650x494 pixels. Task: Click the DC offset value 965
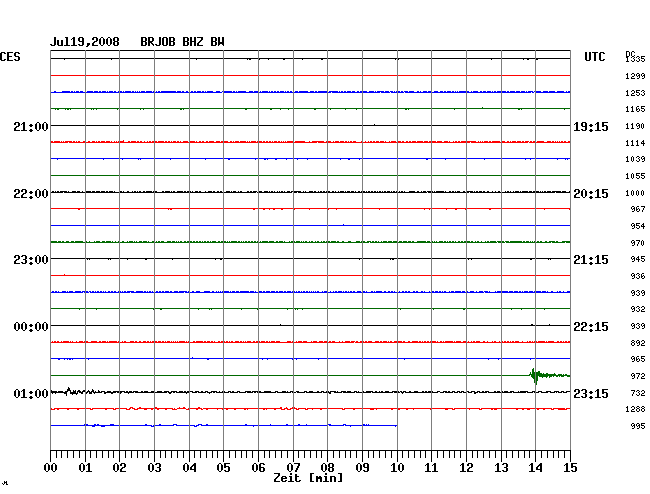click(x=638, y=359)
